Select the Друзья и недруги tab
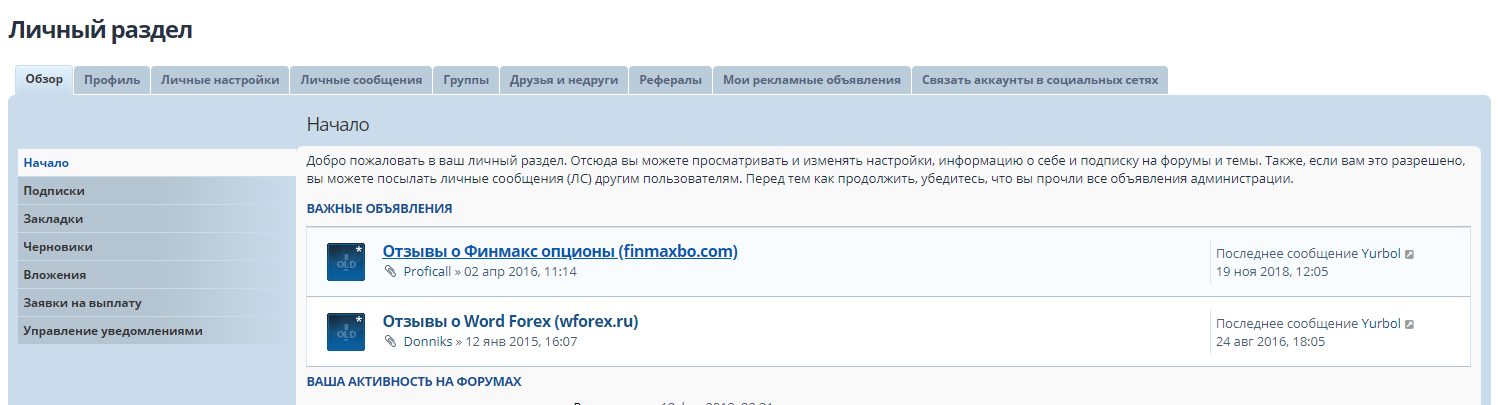The image size is (1501, 405). (564, 80)
